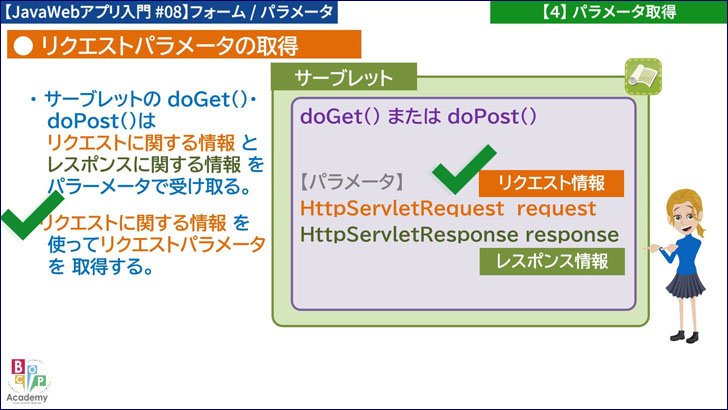This screenshot has width=728, height=410.
Task: Select the orange リクエスト情報 label
Action: click(550, 183)
